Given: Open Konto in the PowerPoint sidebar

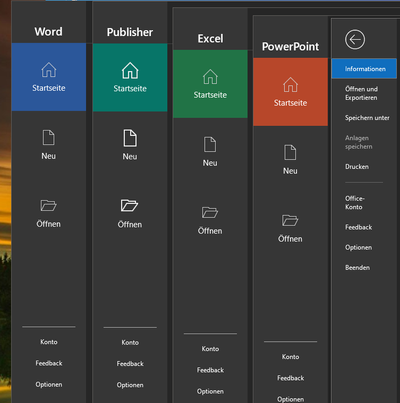Looking at the screenshot, I should (290, 357).
